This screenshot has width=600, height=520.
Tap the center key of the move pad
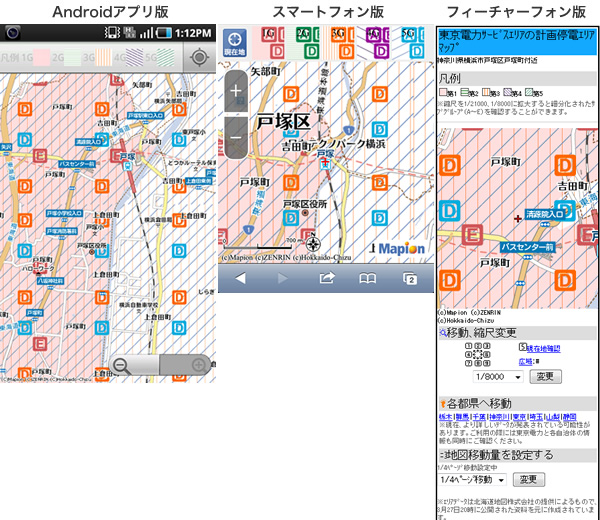pyautogui.click(x=478, y=355)
